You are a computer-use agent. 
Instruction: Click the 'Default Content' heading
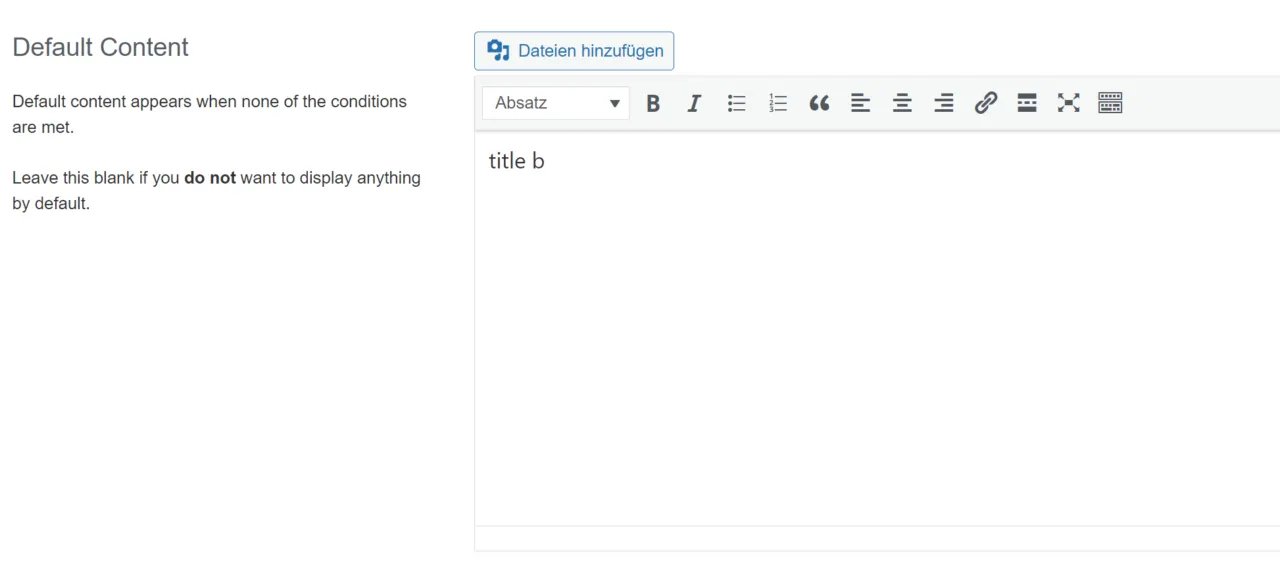coord(101,47)
